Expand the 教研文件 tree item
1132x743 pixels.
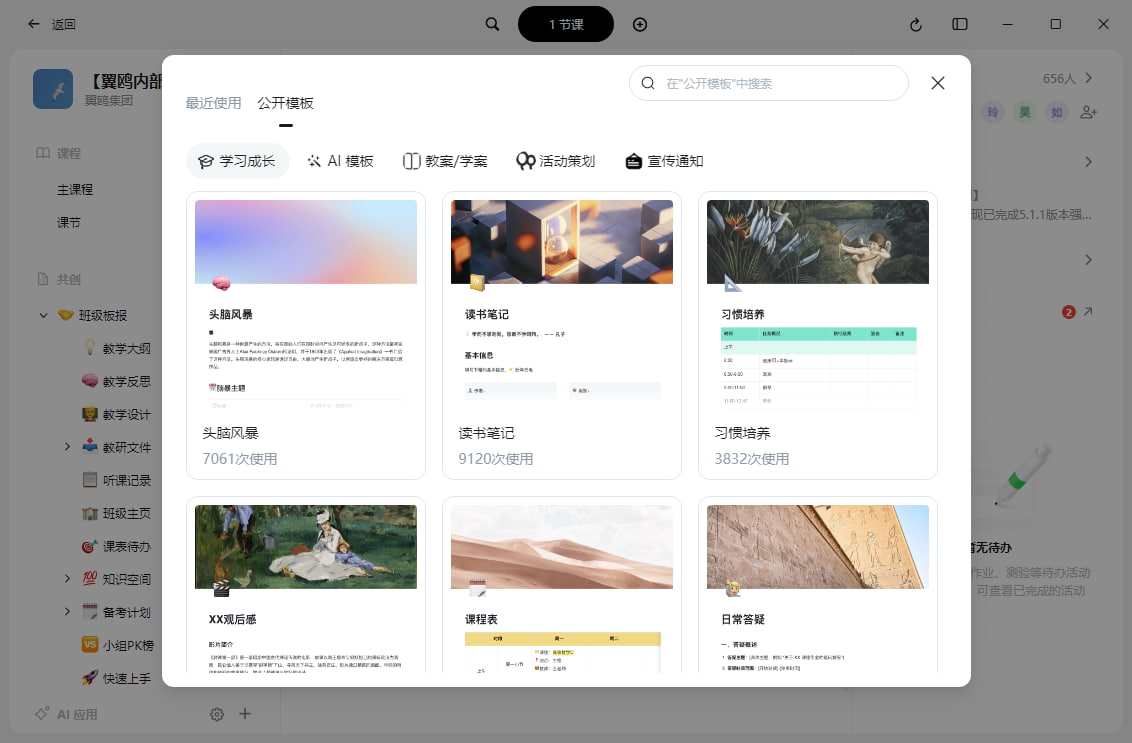point(67,447)
